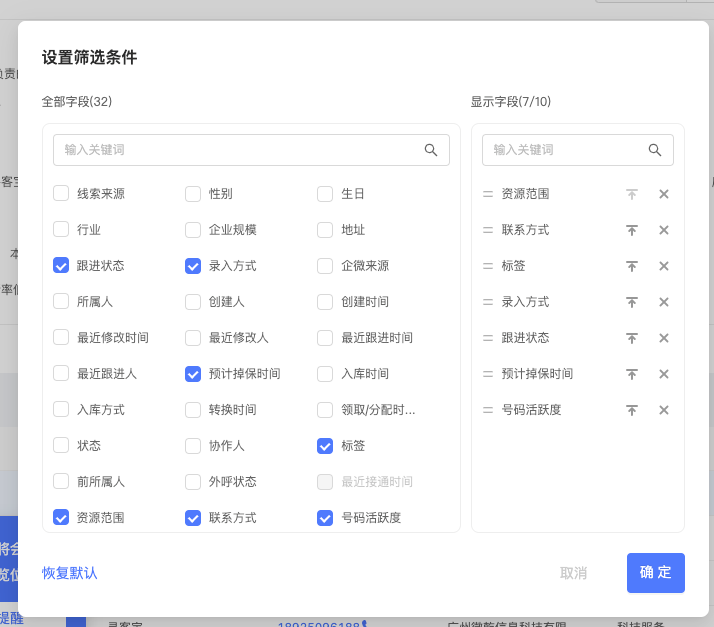Click search icon in 全部字段 search box

point(431,150)
